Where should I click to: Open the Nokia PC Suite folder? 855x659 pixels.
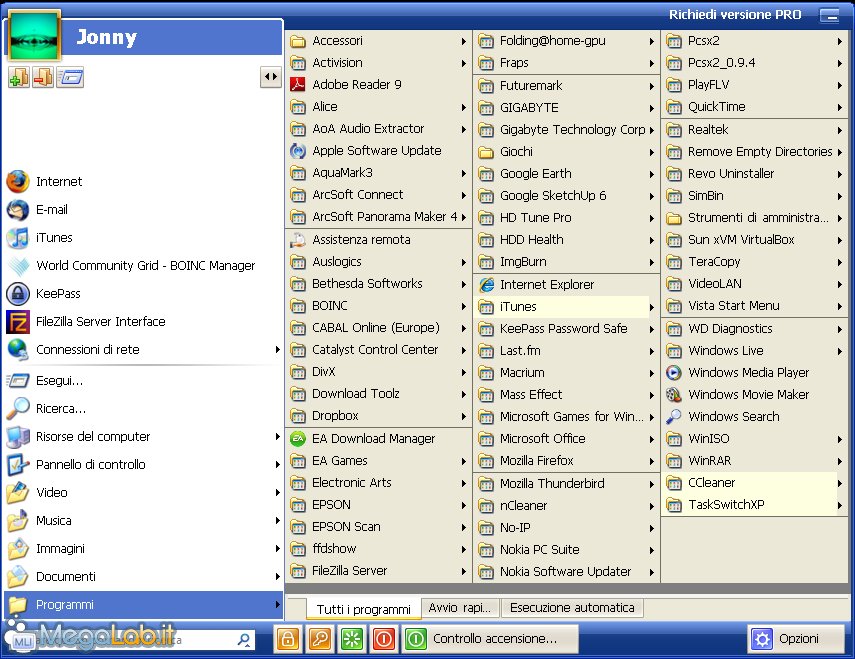pos(566,550)
